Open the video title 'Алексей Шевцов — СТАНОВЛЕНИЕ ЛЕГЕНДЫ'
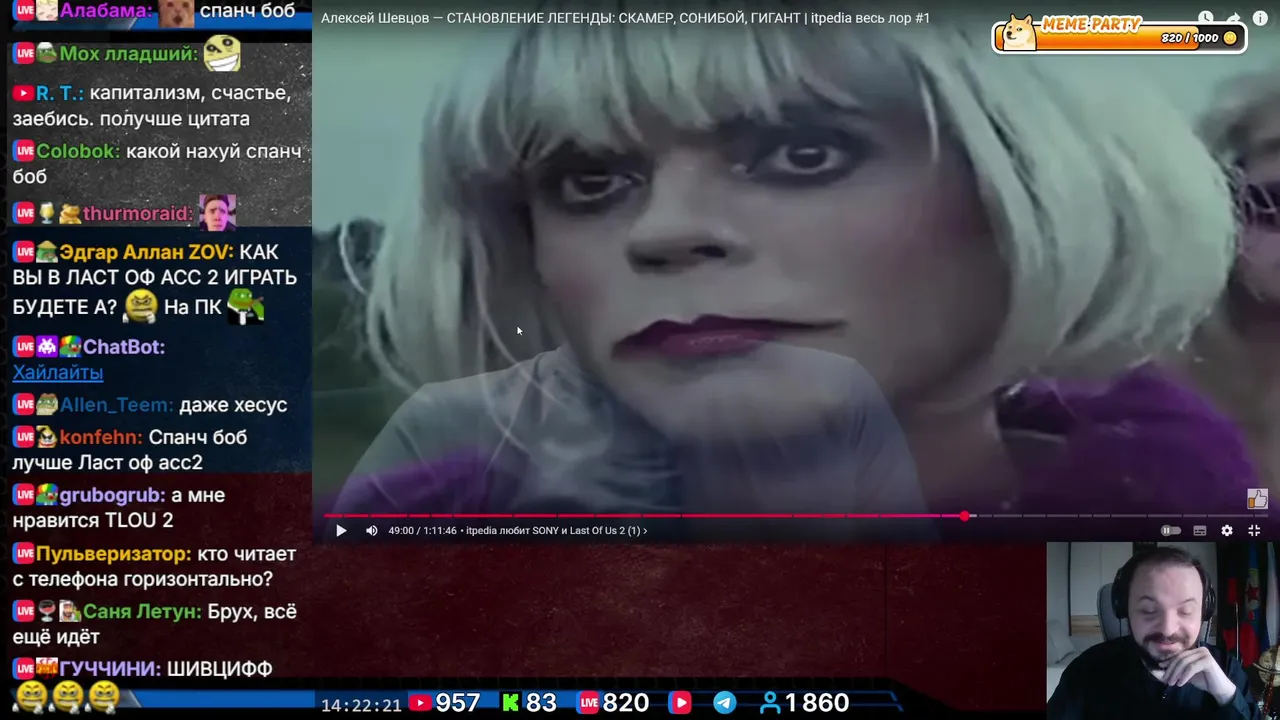The width and height of the screenshot is (1280, 720). pos(625,17)
